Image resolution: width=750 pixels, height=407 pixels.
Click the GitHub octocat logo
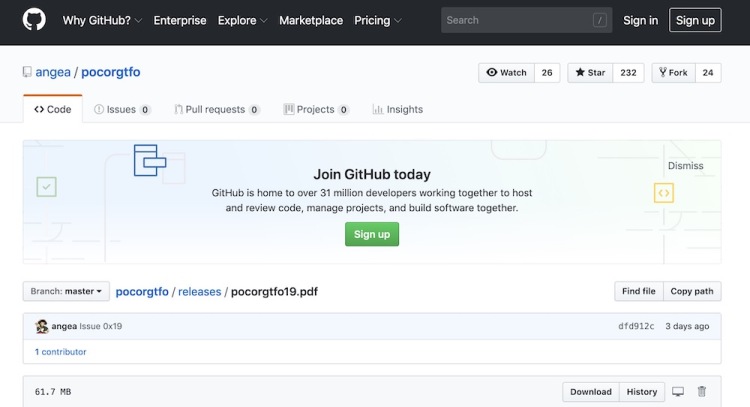(34, 20)
